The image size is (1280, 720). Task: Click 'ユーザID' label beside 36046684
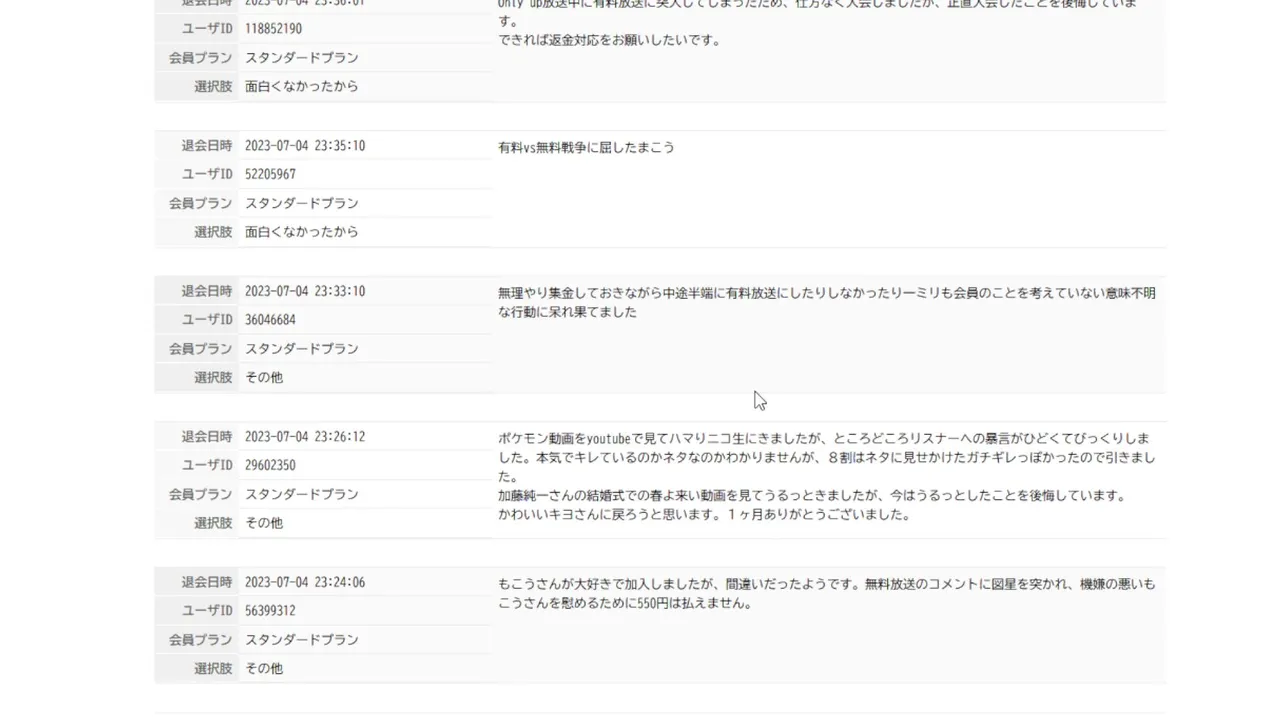pos(207,320)
